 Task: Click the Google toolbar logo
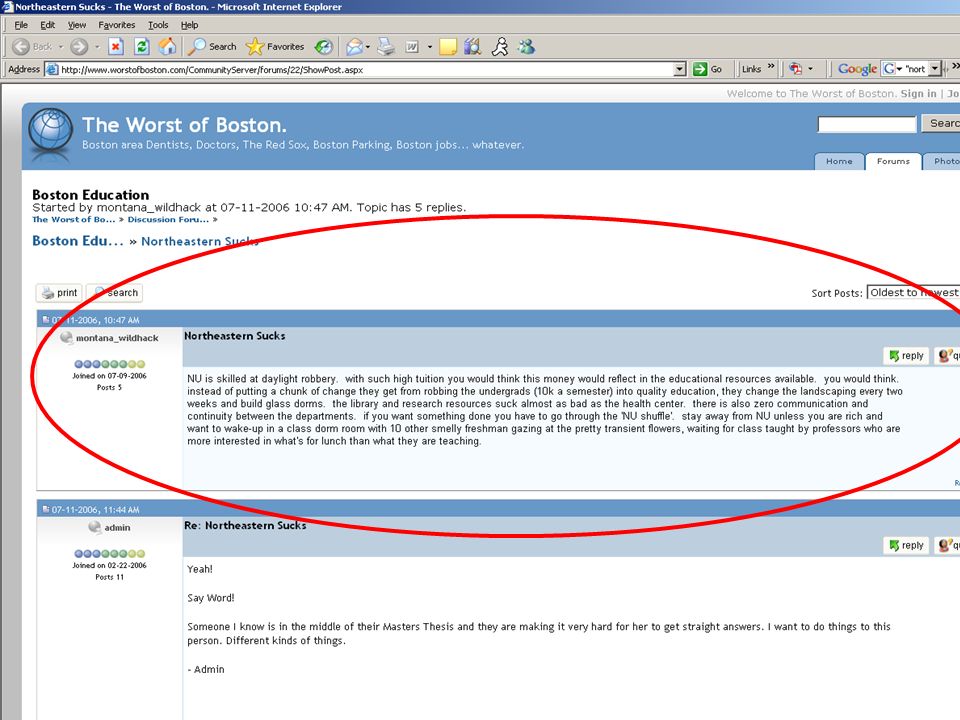(857, 69)
